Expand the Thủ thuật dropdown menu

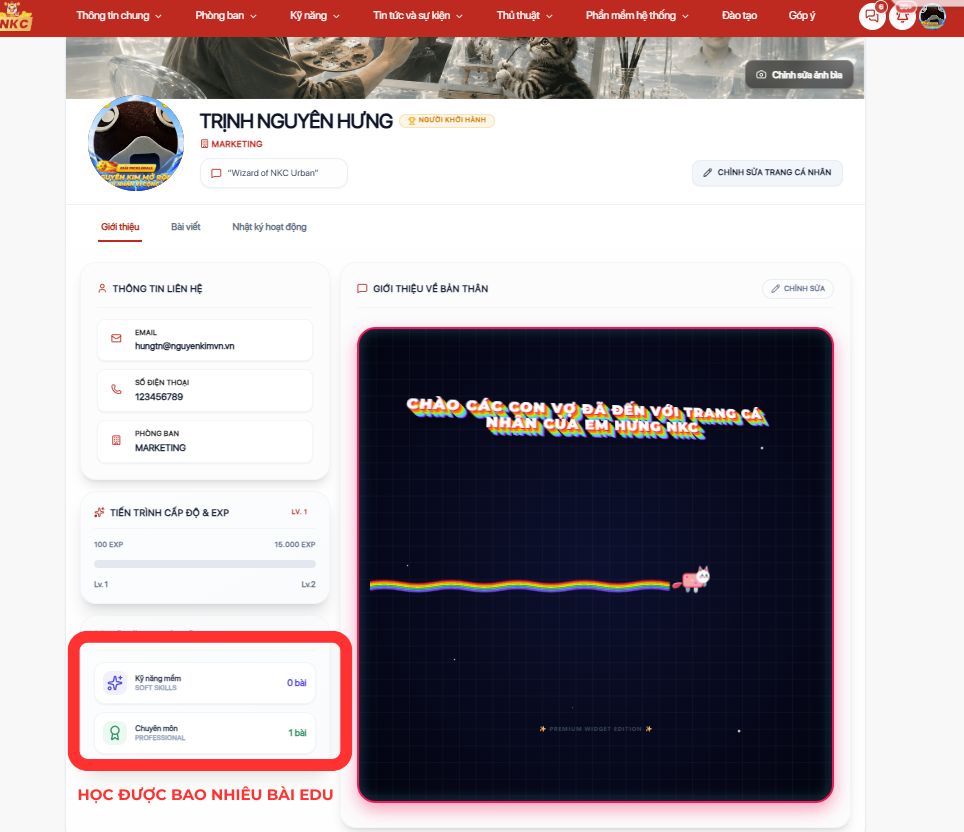(524, 15)
